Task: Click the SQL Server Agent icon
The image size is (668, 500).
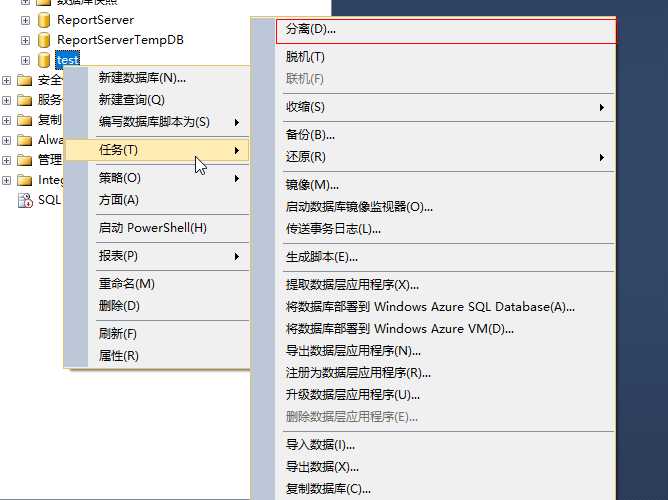Action: tap(25, 200)
